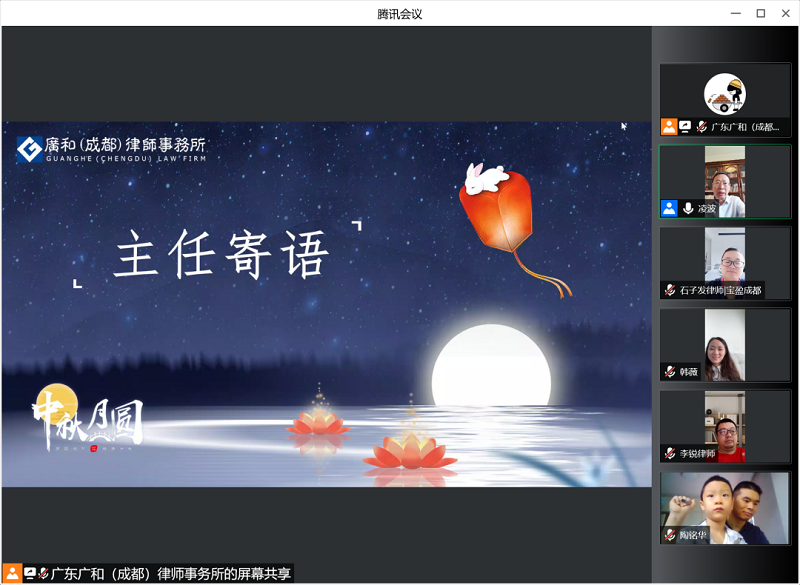
Task: Click the blue user icon on 凌波 tile
Action: 669,208
